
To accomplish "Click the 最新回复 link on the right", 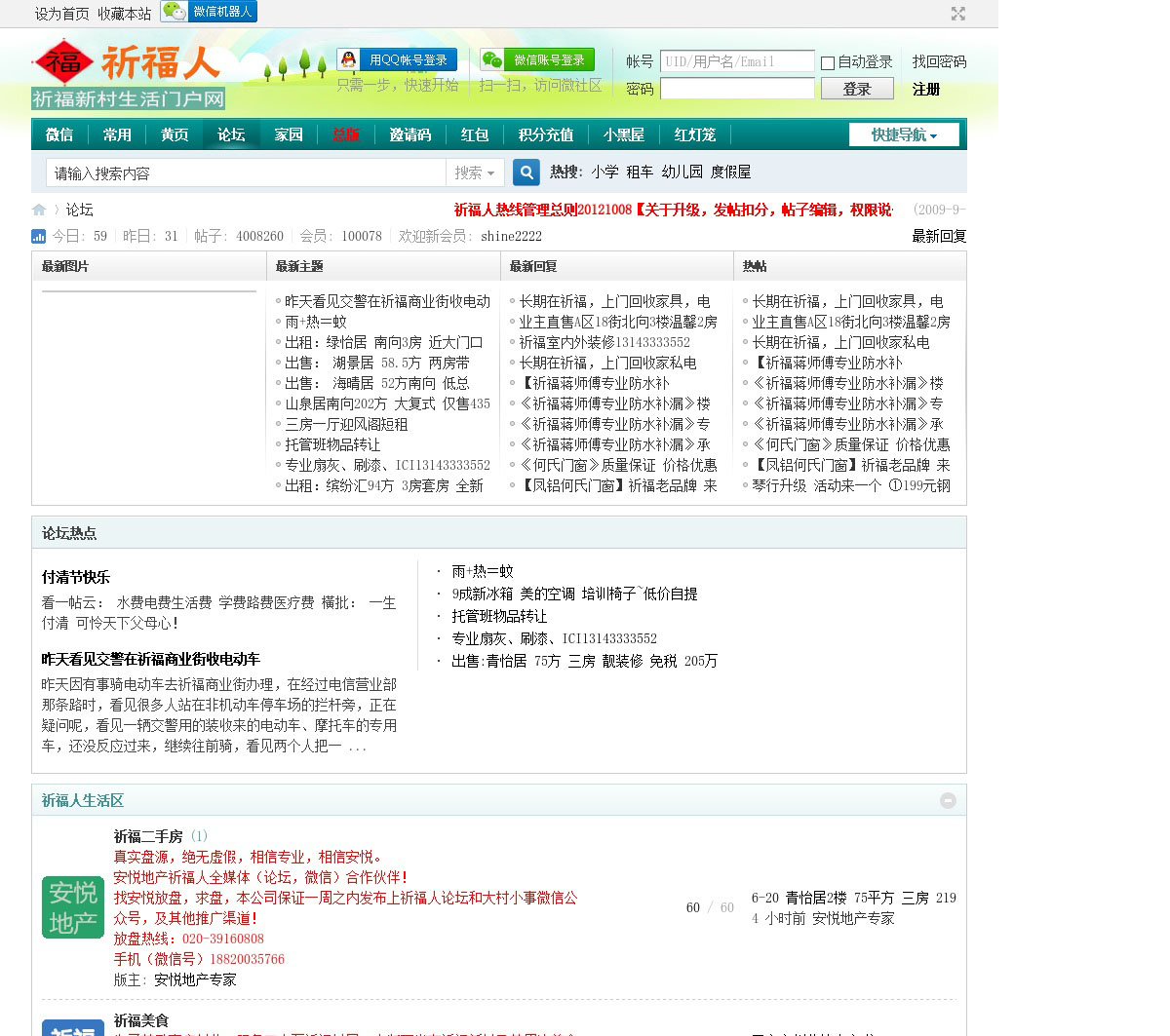I will (x=939, y=236).
